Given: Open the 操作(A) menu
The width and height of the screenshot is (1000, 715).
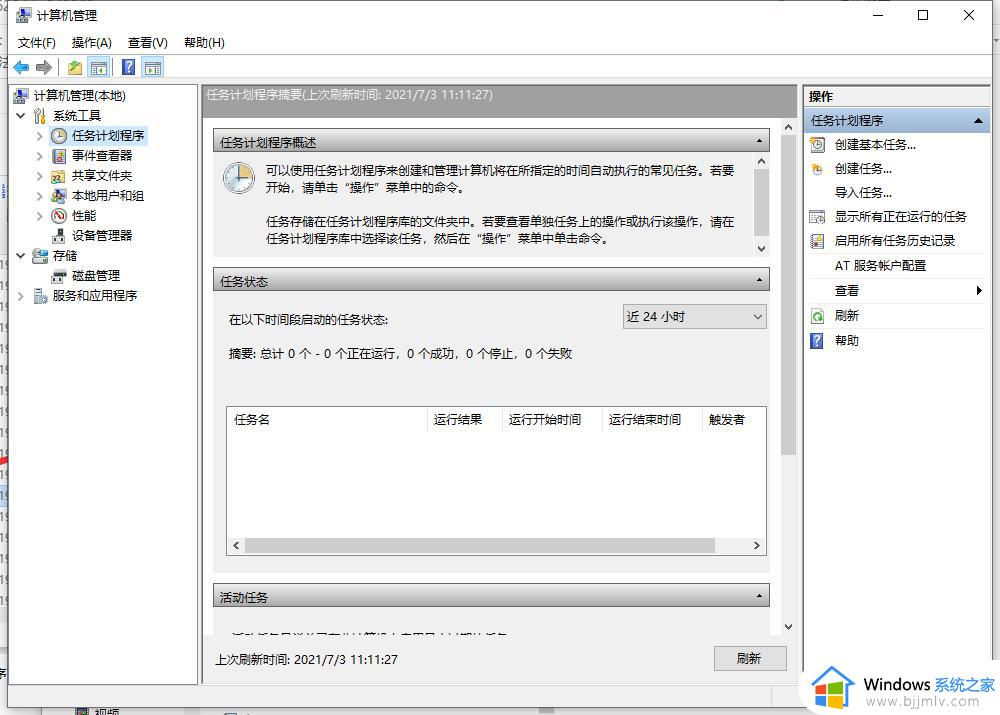Looking at the screenshot, I should tap(92, 43).
